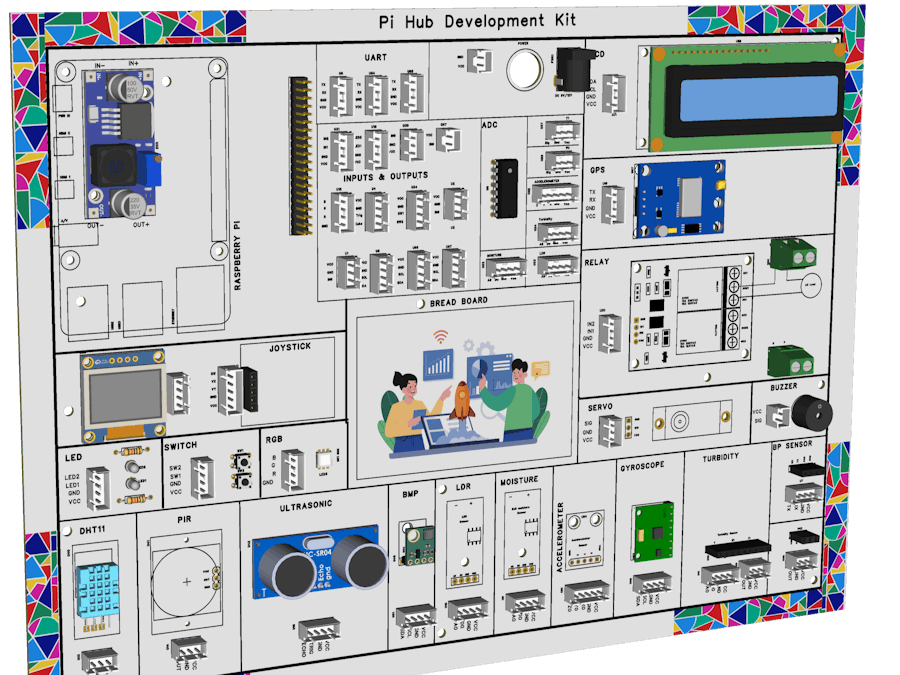The width and height of the screenshot is (900, 675).
Task: Click the DHT11 label
Action: pos(92,530)
